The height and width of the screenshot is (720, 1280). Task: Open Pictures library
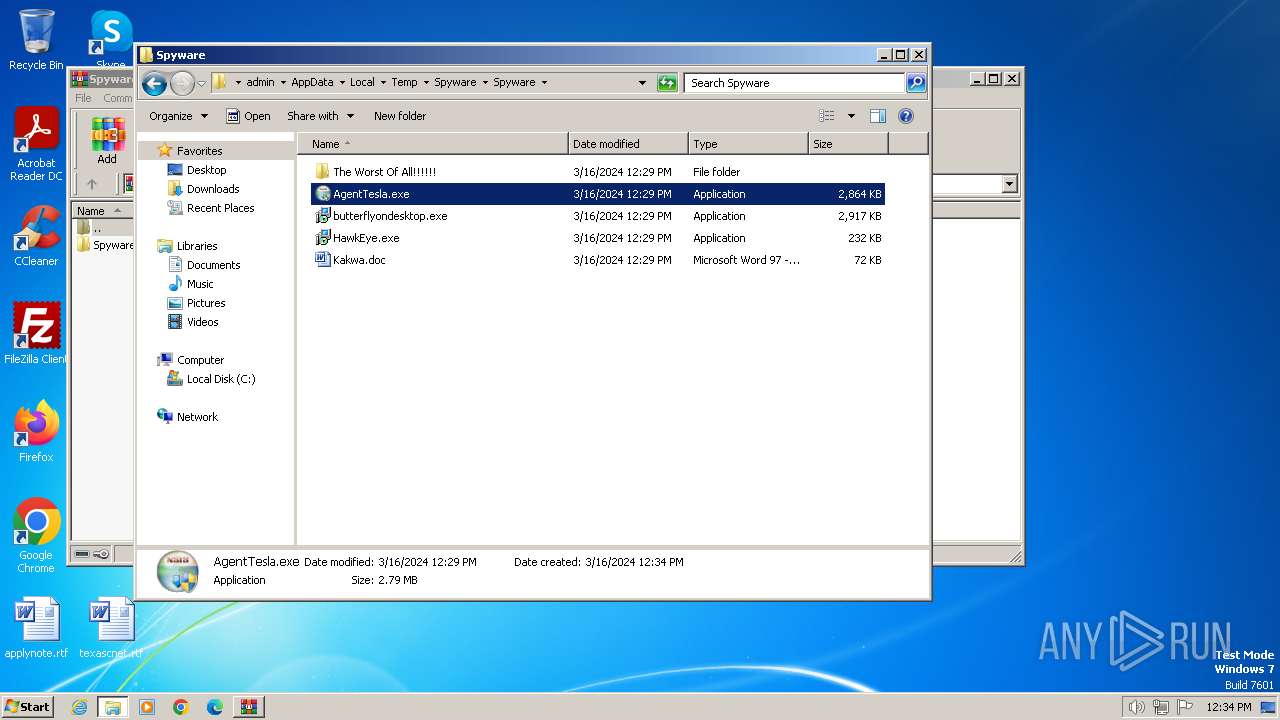[x=205, y=303]
